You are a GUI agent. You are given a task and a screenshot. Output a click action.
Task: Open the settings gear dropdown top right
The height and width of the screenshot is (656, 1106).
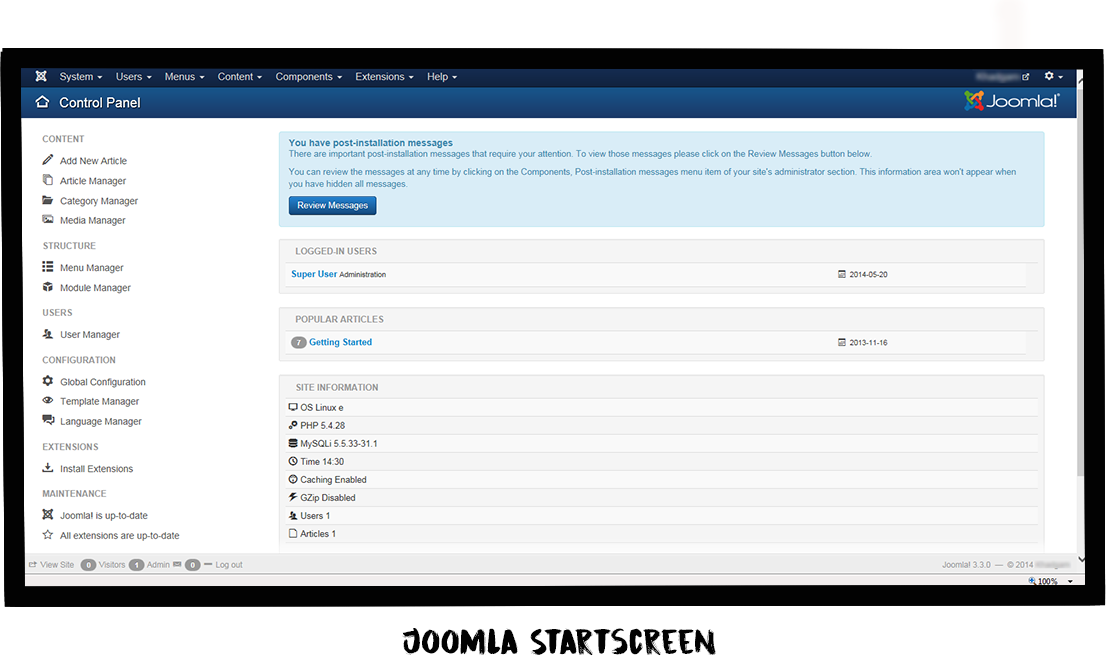(1054, 76)
